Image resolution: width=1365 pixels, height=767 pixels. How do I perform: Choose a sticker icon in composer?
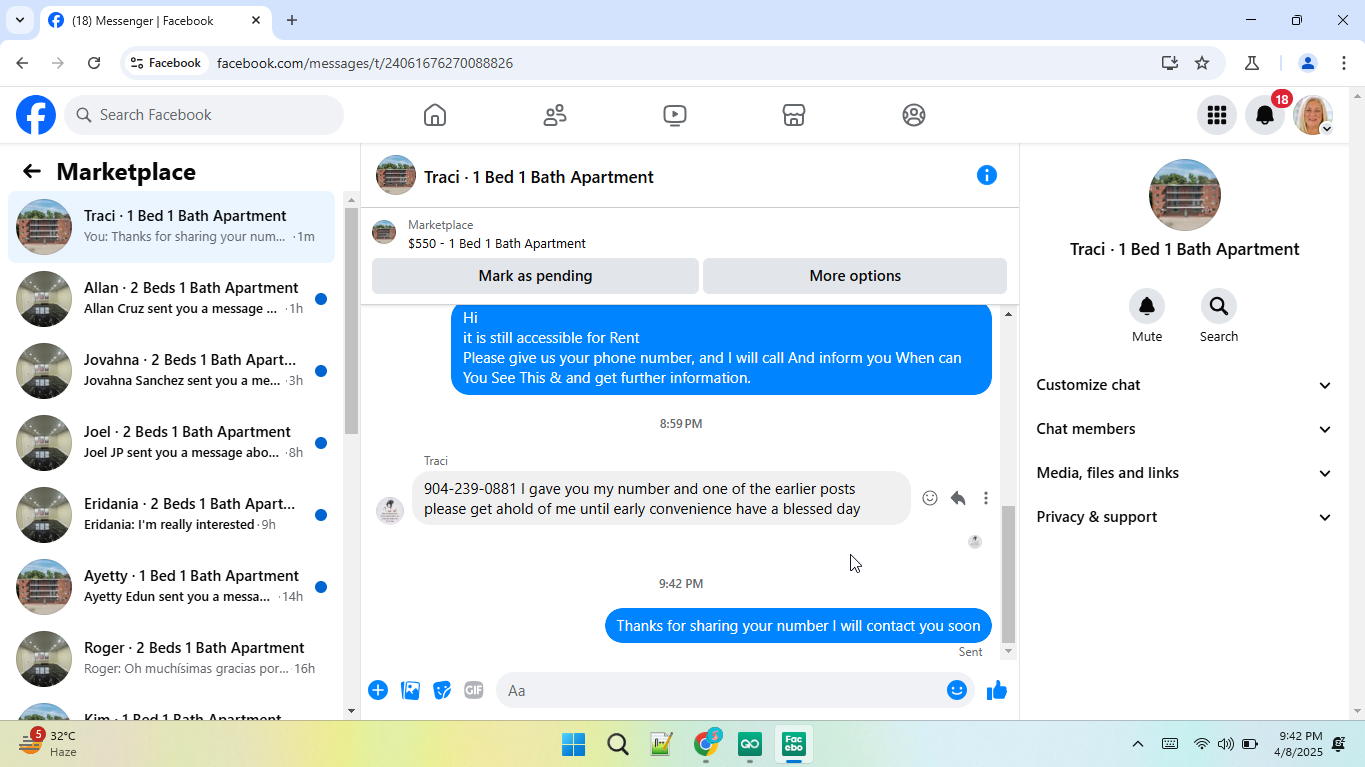[442, 690]
